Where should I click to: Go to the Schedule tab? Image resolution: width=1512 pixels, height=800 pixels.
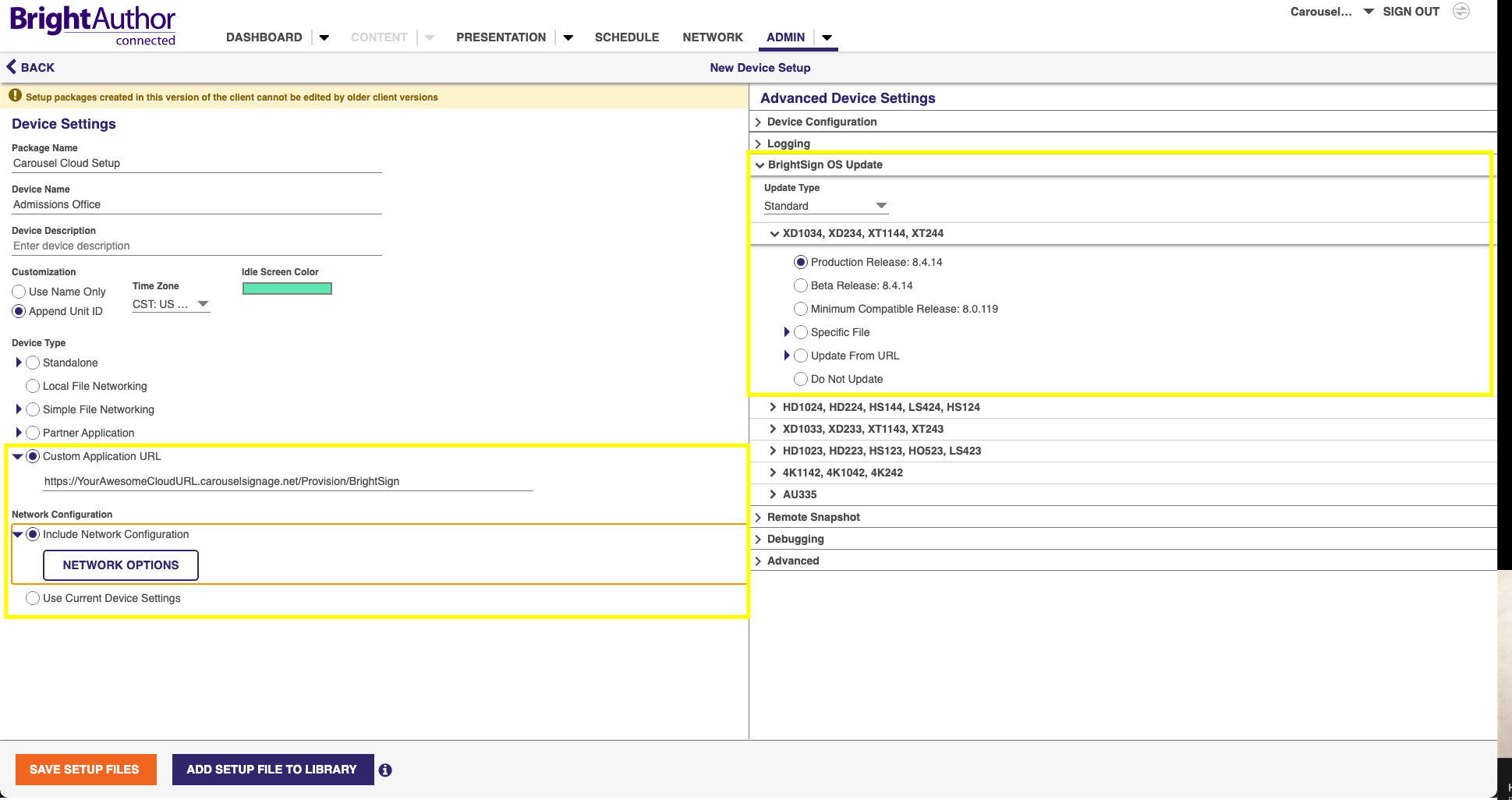(627, 37)
